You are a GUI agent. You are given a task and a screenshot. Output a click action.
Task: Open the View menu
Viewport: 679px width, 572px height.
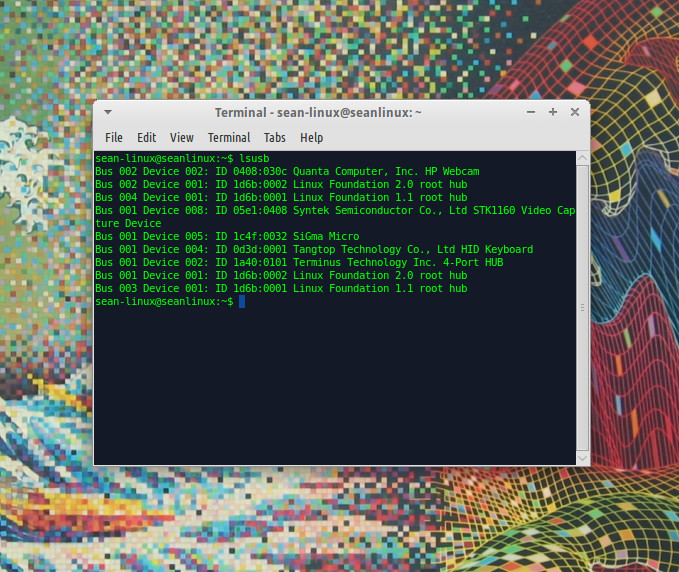(x=181, y=138)
